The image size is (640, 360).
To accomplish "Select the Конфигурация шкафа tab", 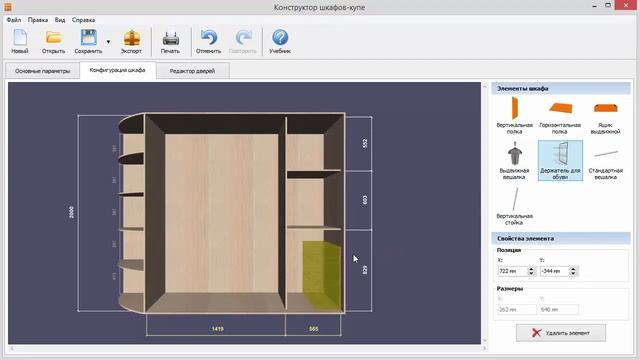I will 118,70.
